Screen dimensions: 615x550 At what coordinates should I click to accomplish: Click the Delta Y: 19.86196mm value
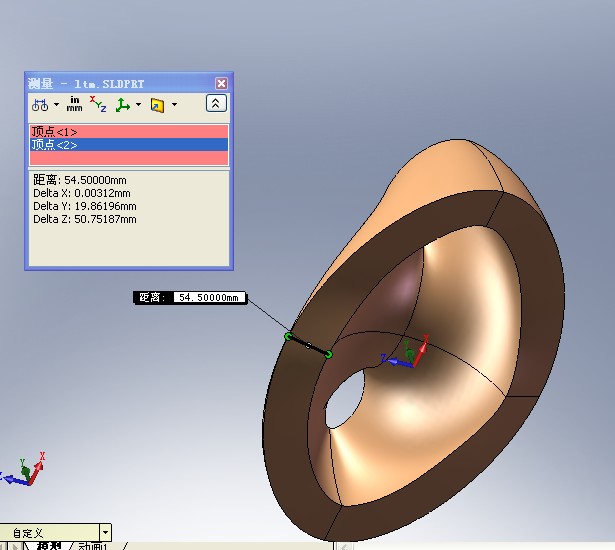[85, 206]
